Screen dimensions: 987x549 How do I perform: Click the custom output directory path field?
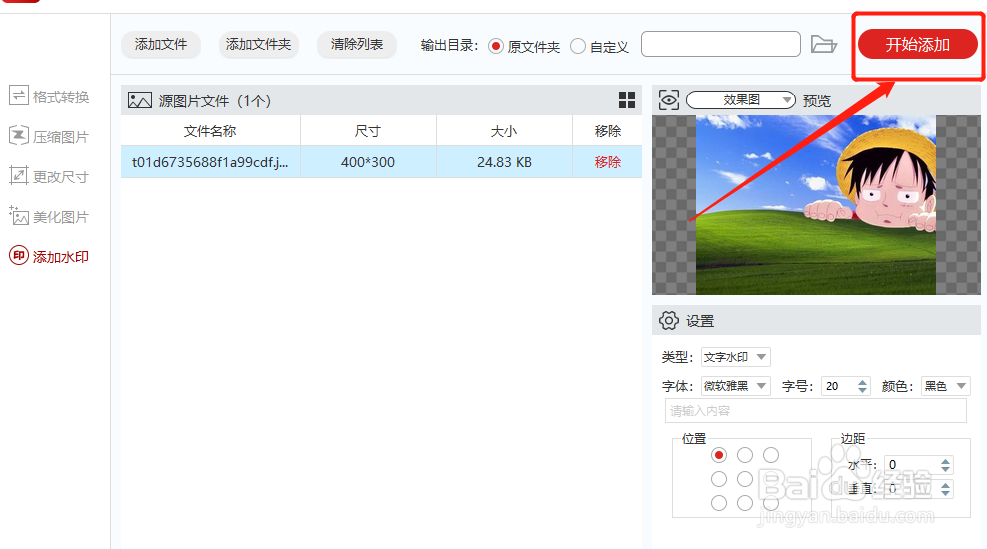point(721,44)
